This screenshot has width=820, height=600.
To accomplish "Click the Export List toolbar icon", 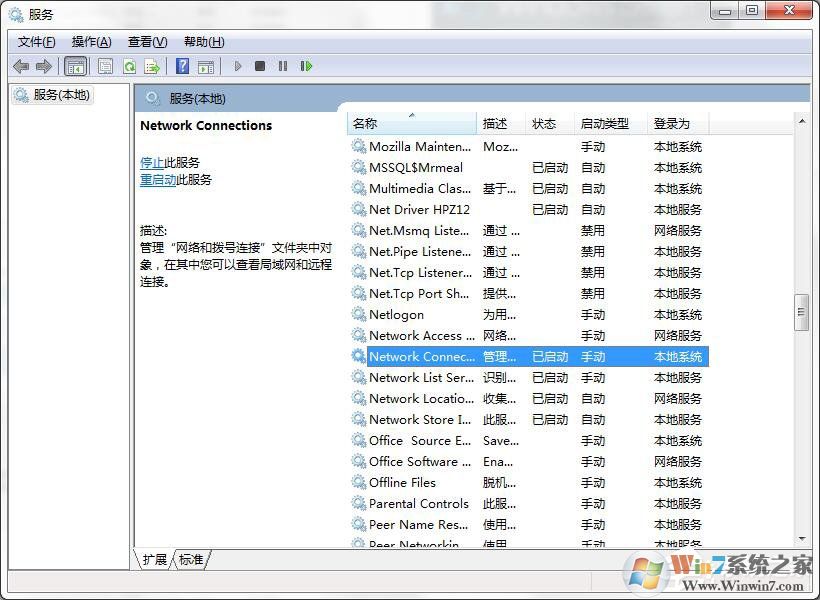I will pos(152,66).
